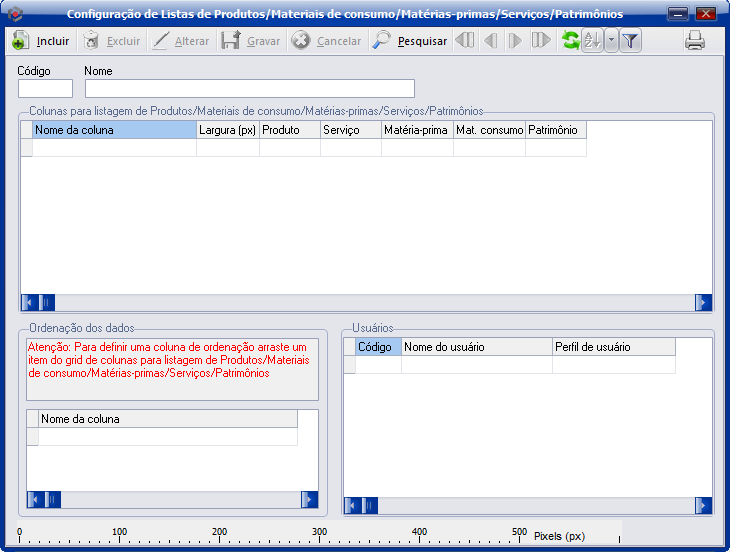The height and width of the screenshot is (552, 730).
Task: Click the Incluir button label
Action: click(53, 41)
